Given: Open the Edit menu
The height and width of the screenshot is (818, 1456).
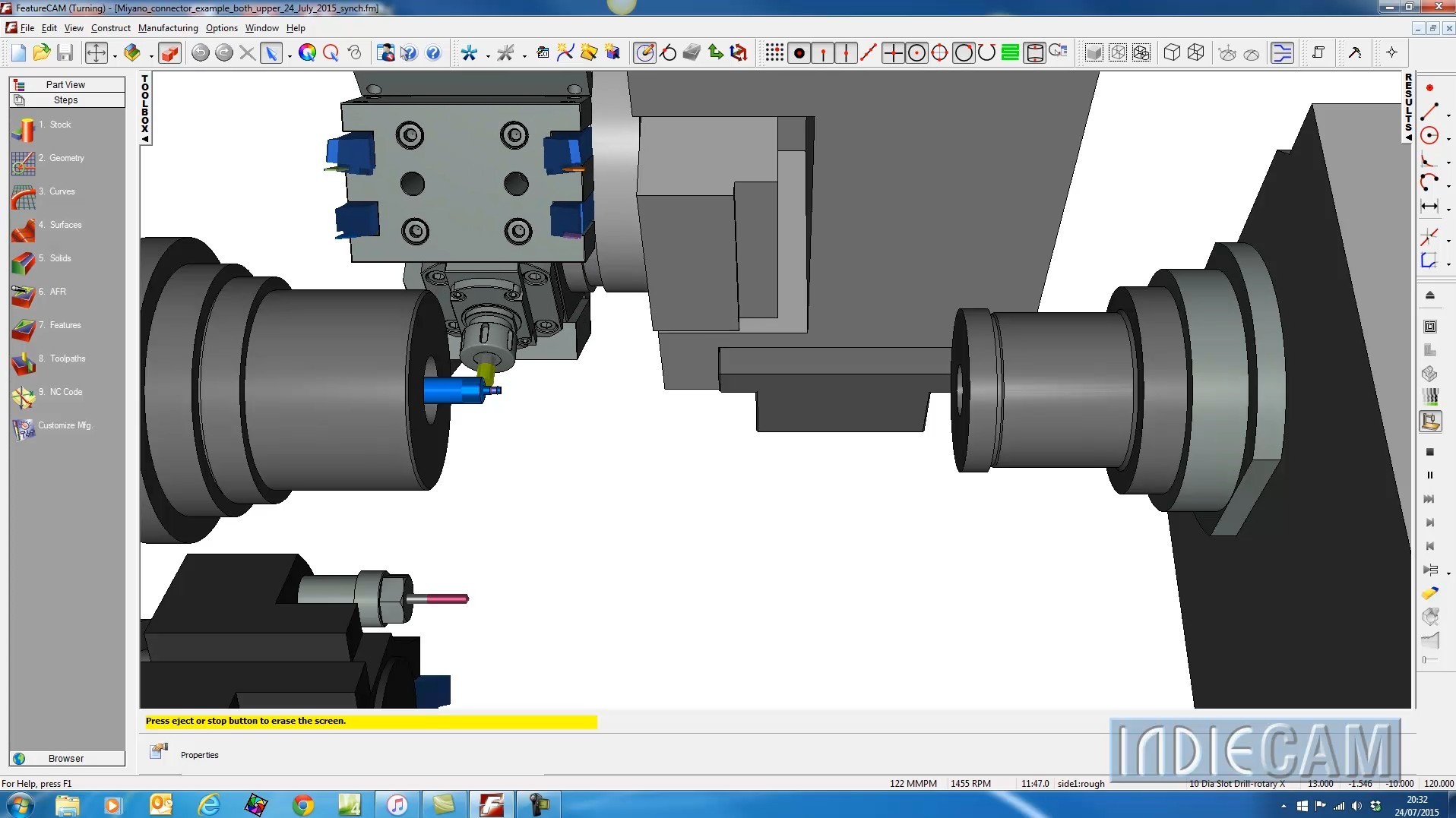Looking at the screenshot, I should pos(49,28).
